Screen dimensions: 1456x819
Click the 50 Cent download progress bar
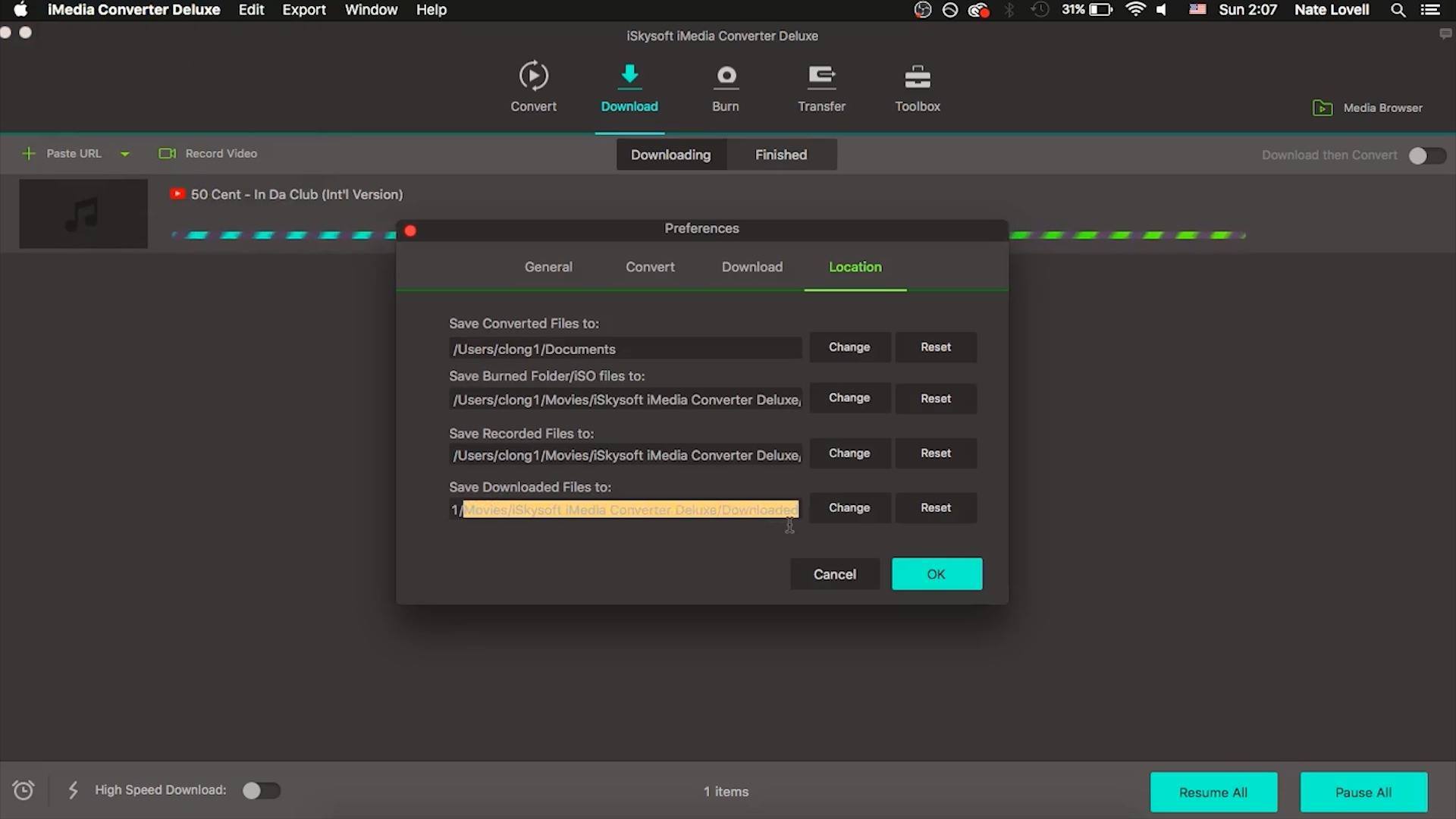[x=708, y=235]
